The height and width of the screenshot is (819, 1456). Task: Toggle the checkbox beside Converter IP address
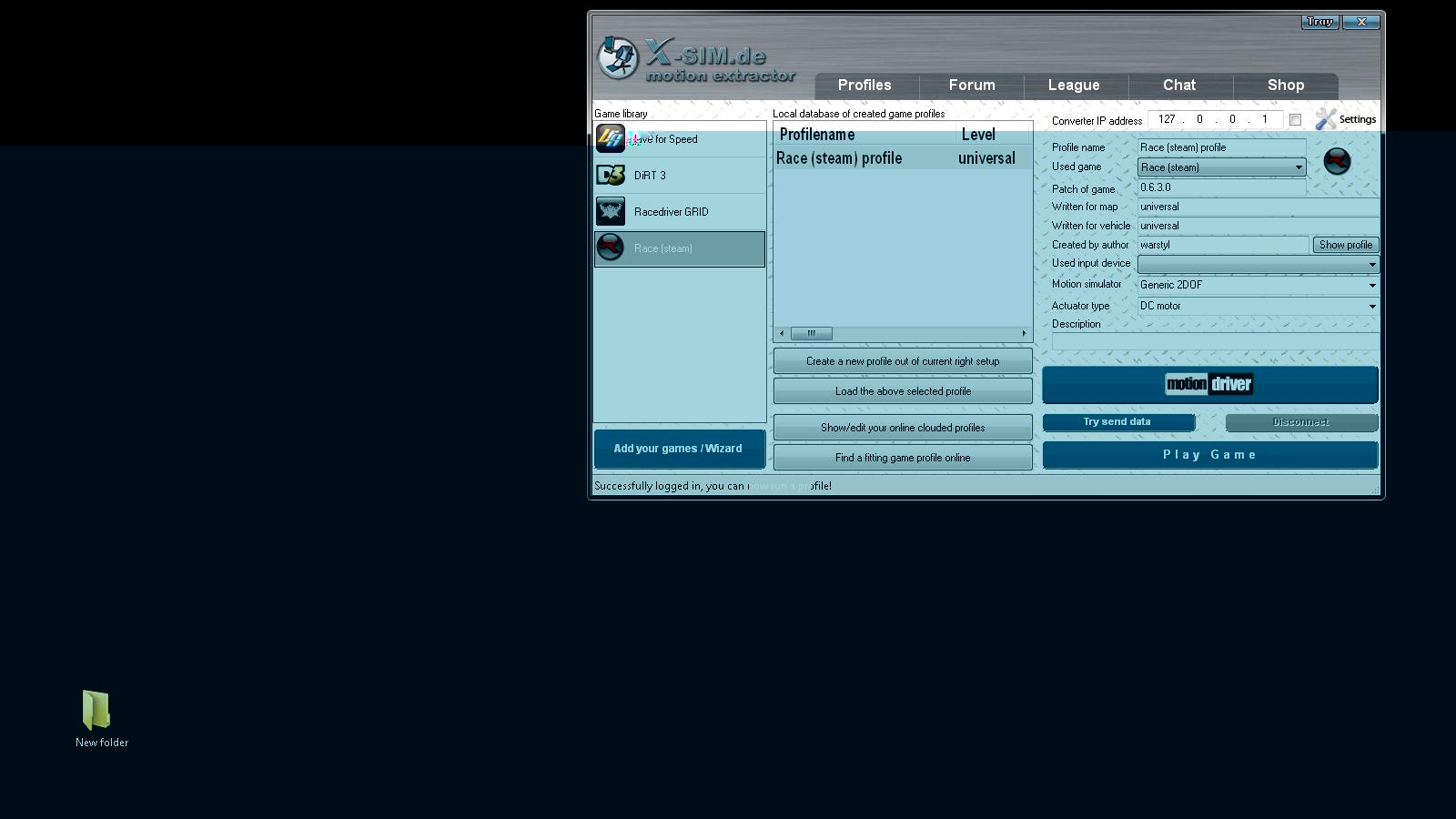coord(1295,119)
